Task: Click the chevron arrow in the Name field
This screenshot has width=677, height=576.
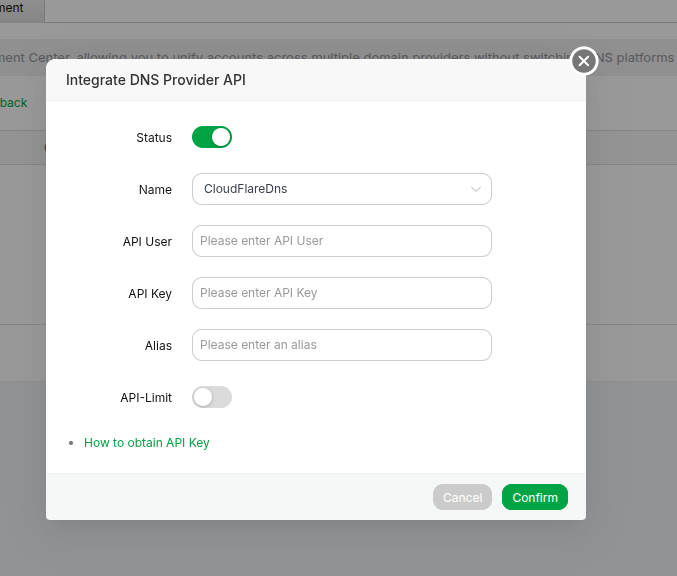Action: pos(476,189)
